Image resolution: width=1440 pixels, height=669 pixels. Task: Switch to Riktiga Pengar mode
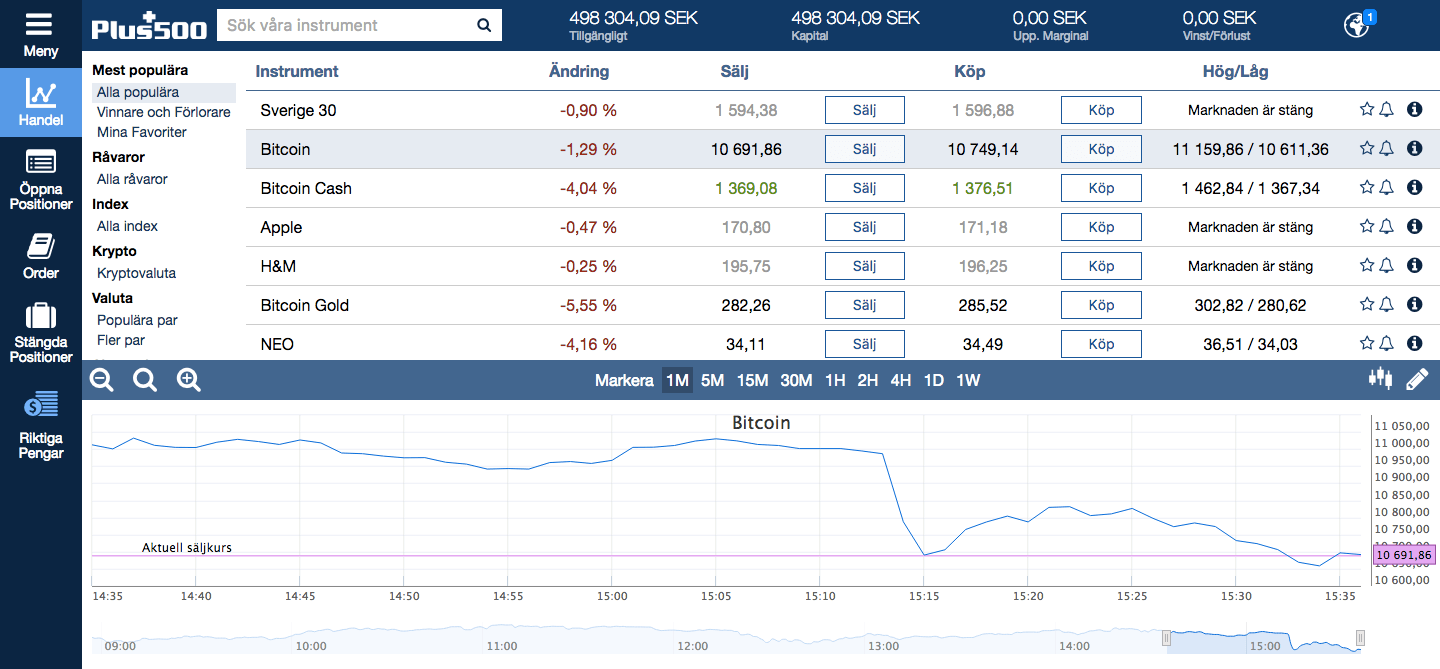(40, 425)
